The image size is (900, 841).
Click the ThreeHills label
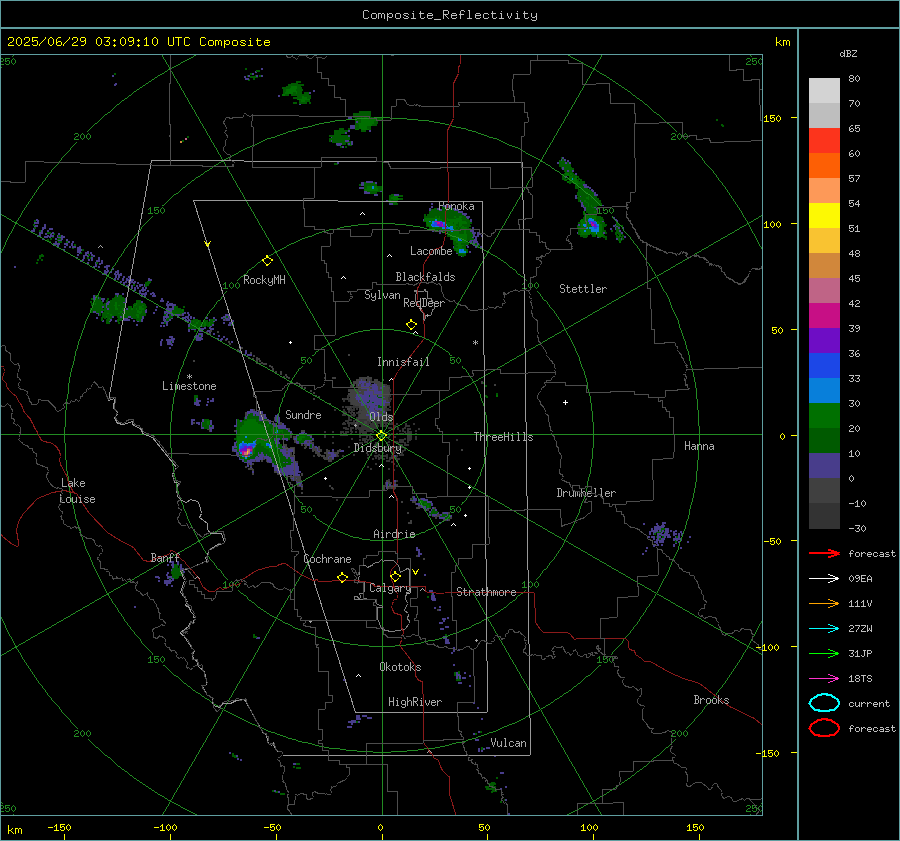(x=503, y=437)
